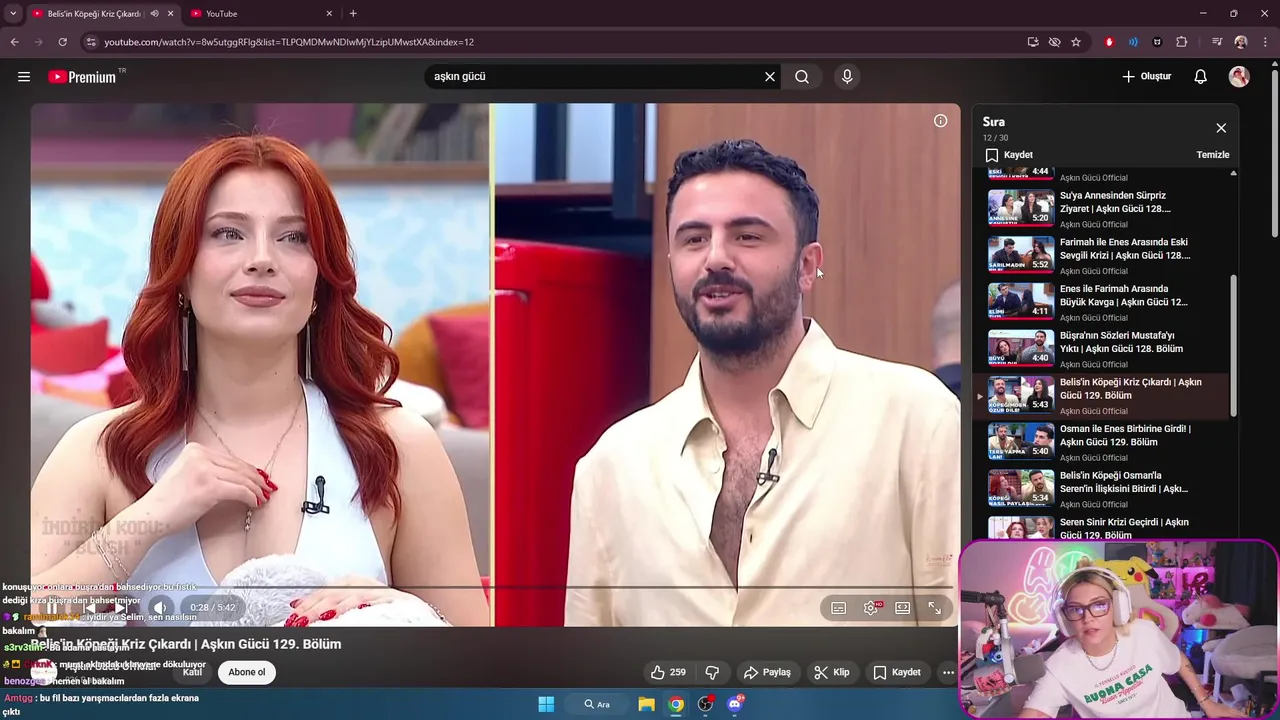Dislike the video with thumbs down
Screen dimensions: 1280x720
713,672
